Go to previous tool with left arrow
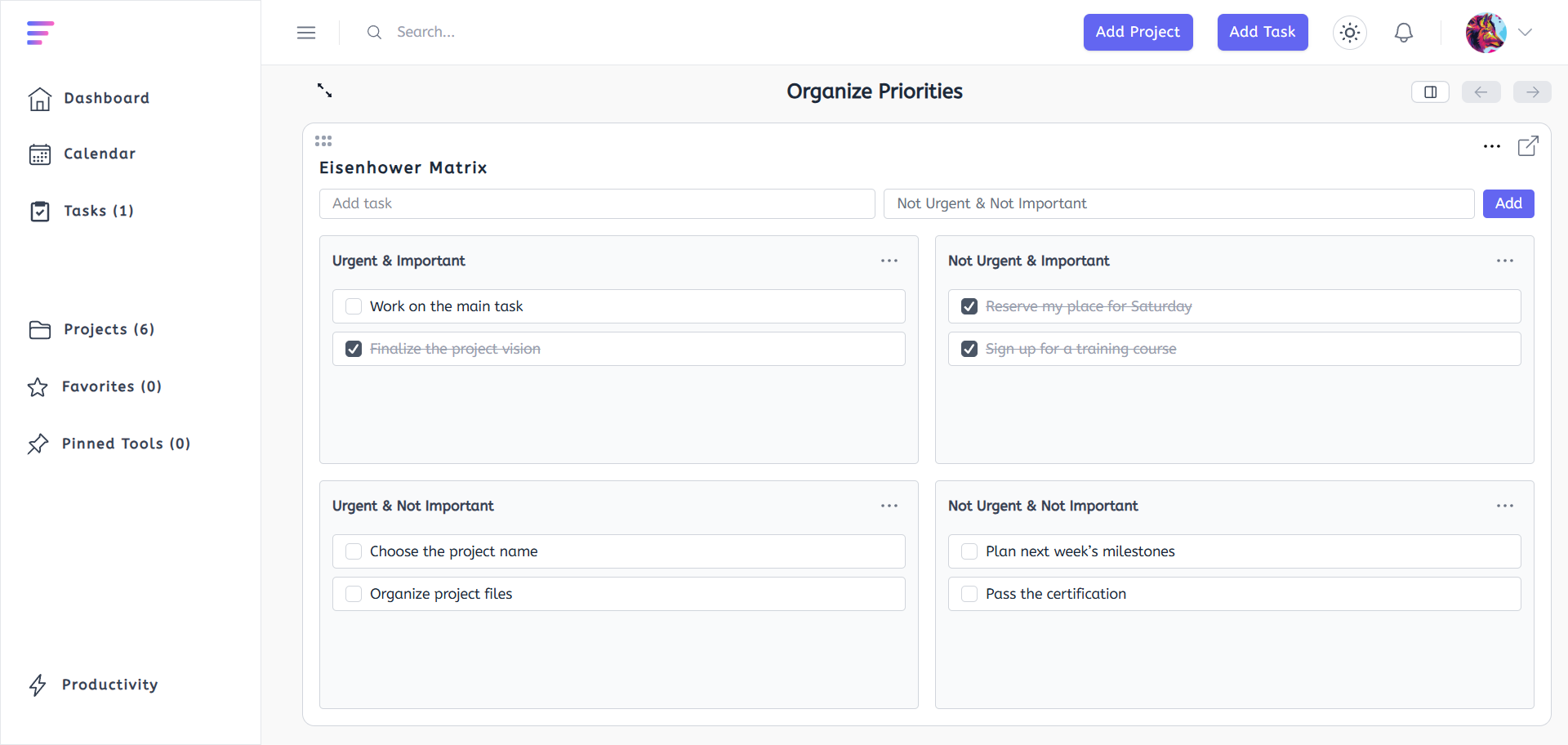The image size is (1568, 745). [1481, 92]
